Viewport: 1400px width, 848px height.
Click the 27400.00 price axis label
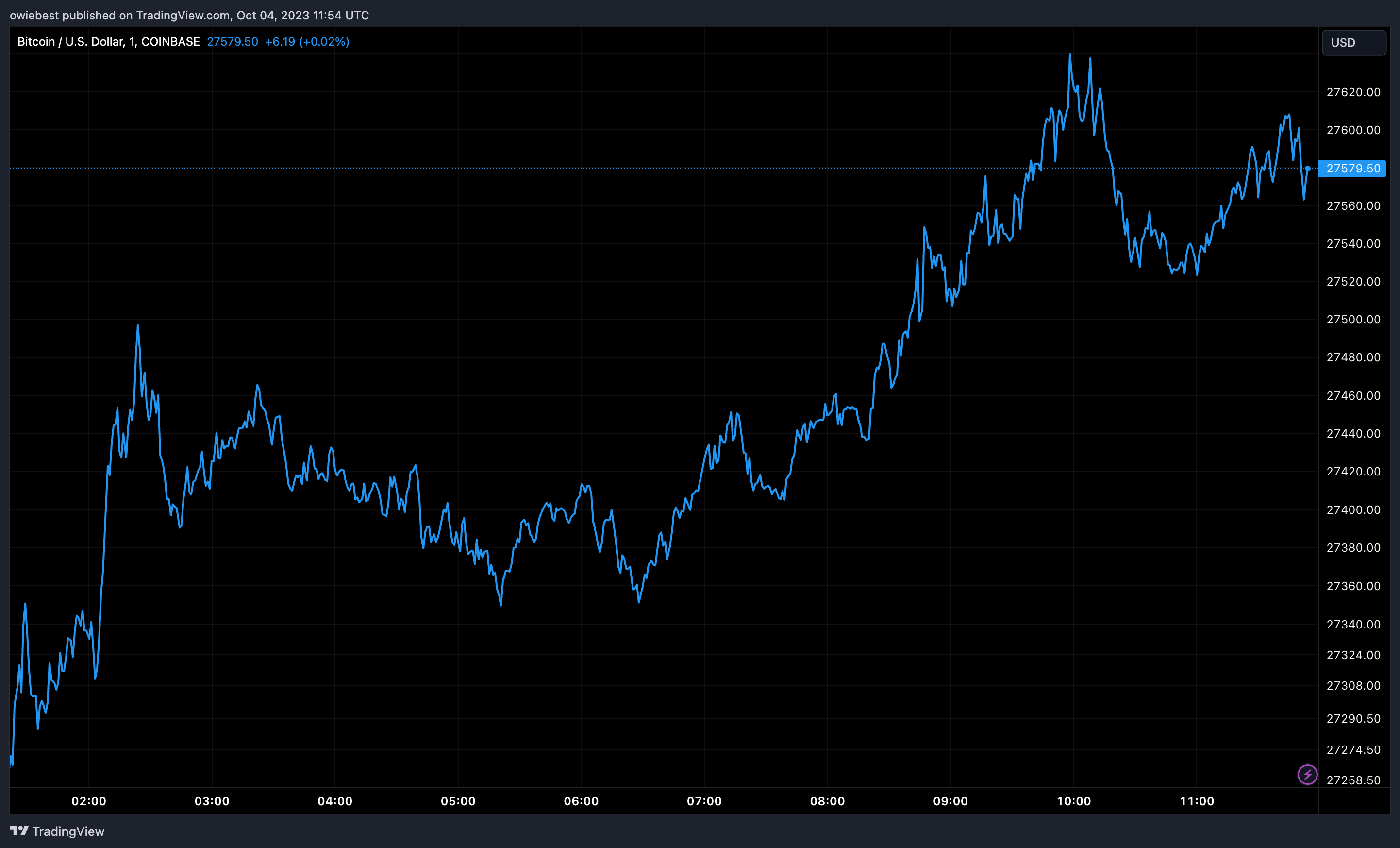[x=1353, y=510]
